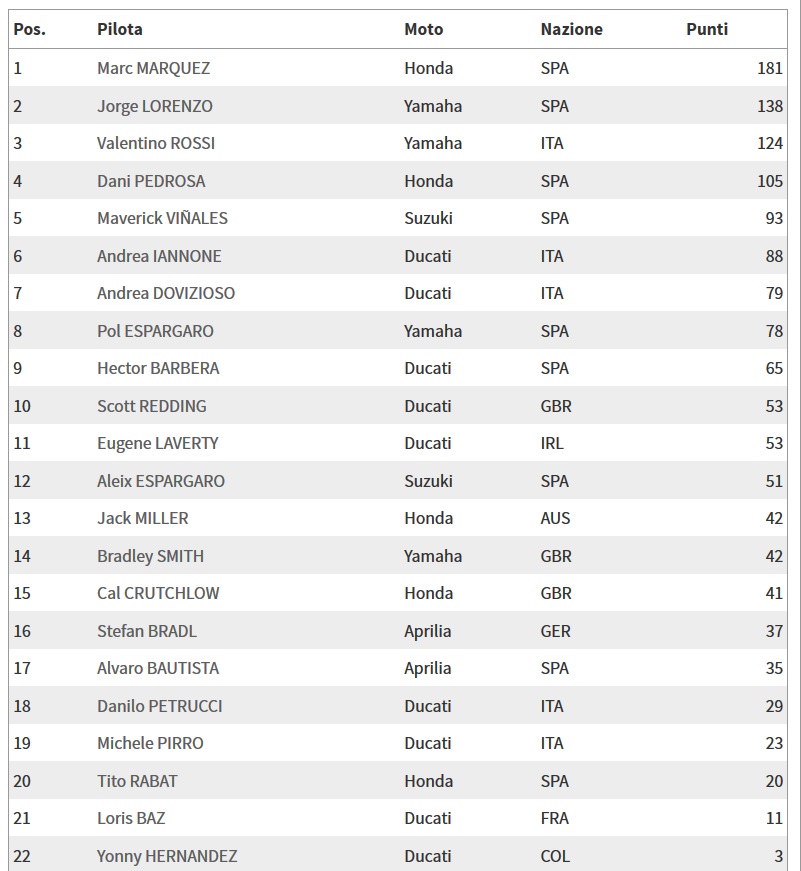Select Suzuki in Aleix ESPARGARO's row
The width and height of the screenshot is (801, 871).
click(428, 480)
